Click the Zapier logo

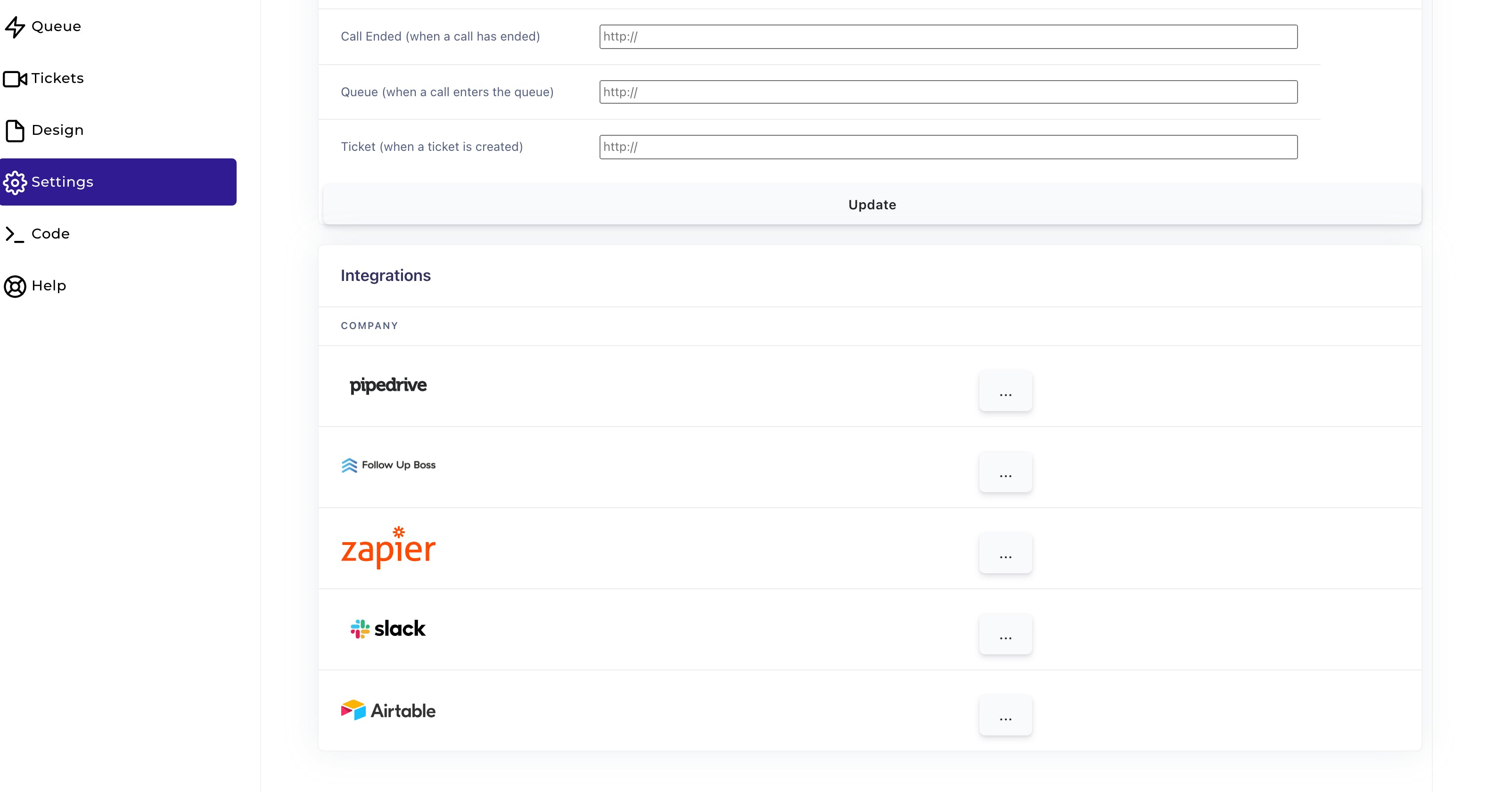click(x=388, y=548)
